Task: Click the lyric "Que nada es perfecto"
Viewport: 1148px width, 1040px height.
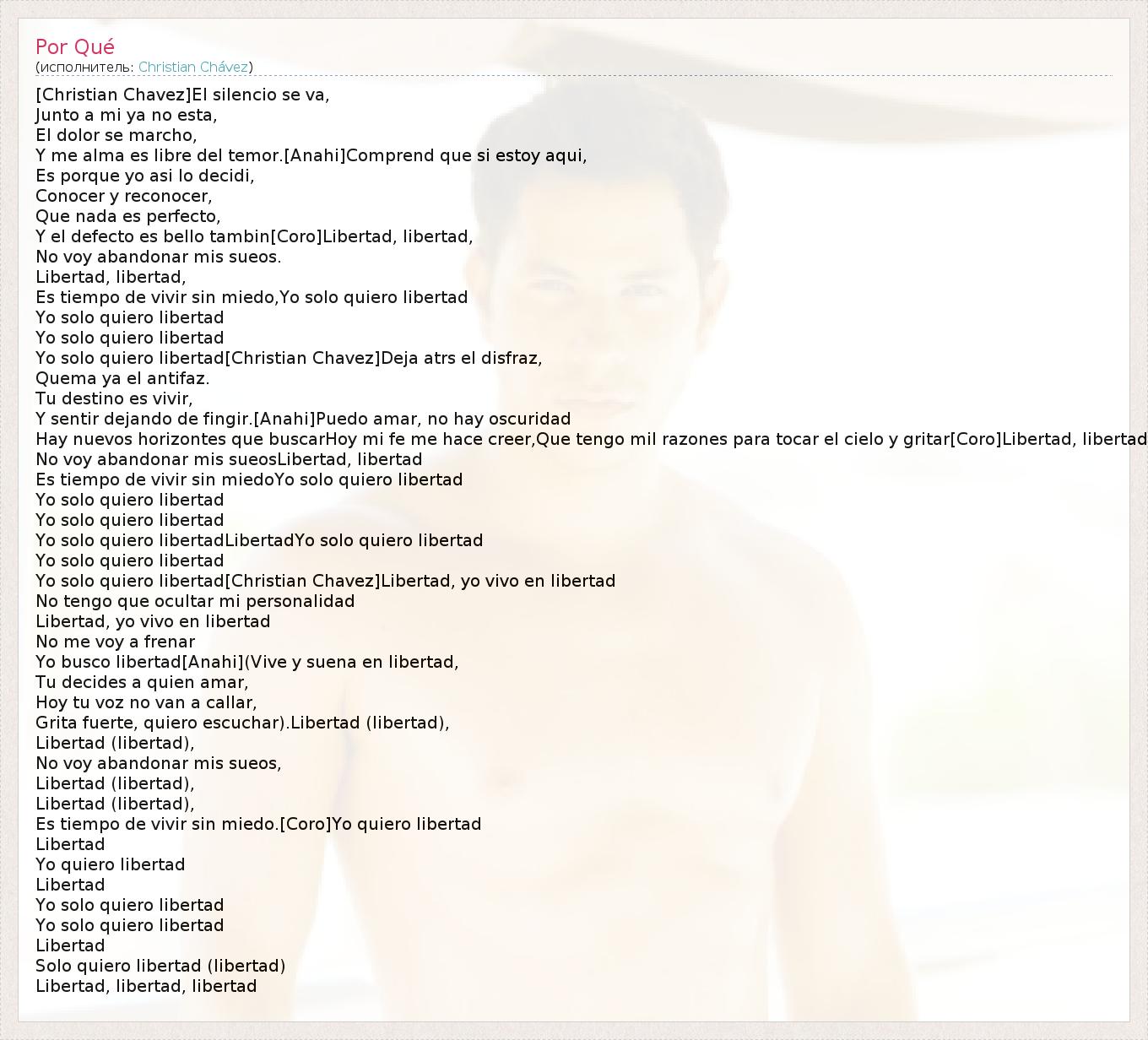Action: coord(128,216)
